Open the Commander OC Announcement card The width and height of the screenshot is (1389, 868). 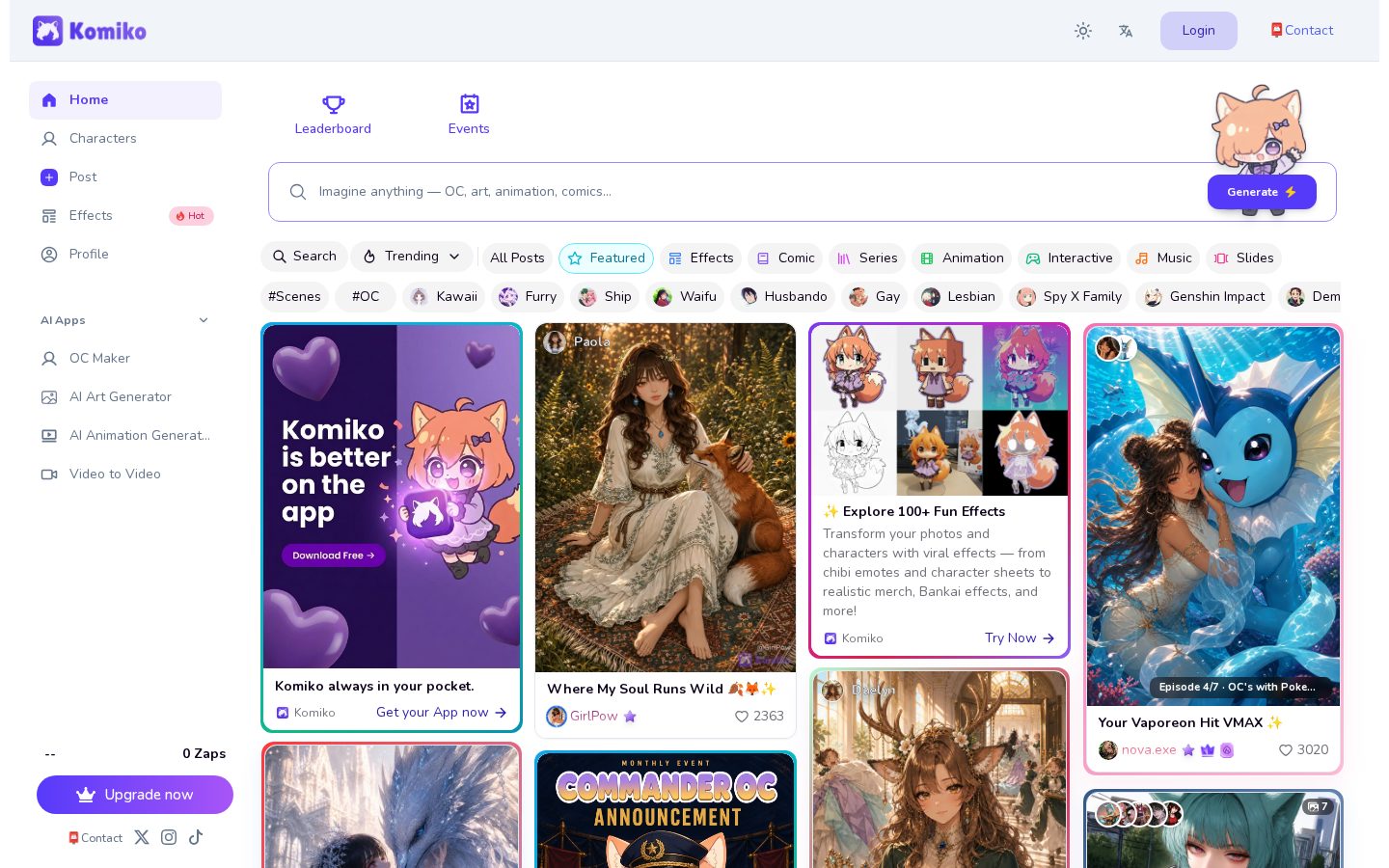point(666,811)
